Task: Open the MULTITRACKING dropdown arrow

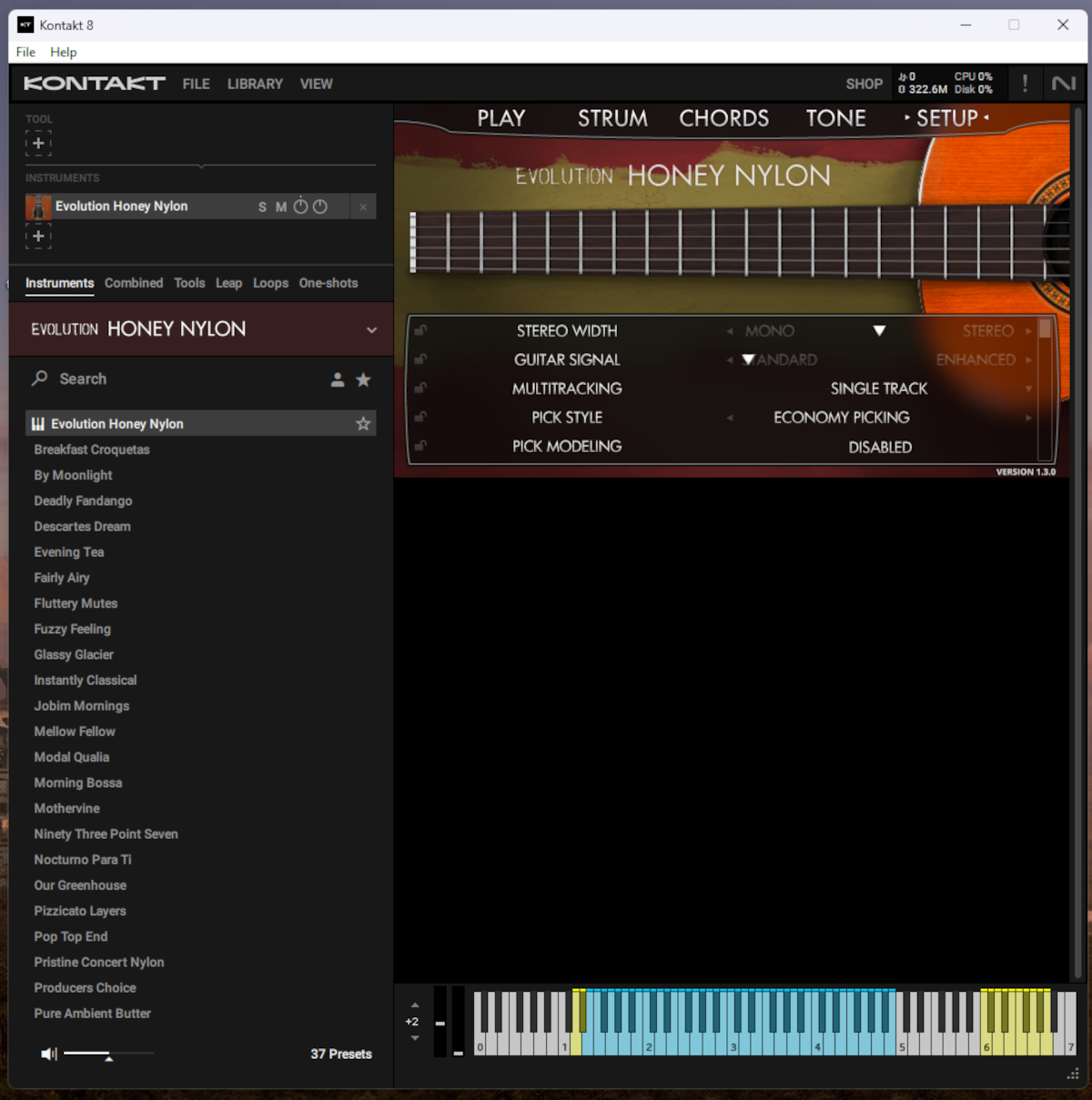Action: tap(1028, 389)
